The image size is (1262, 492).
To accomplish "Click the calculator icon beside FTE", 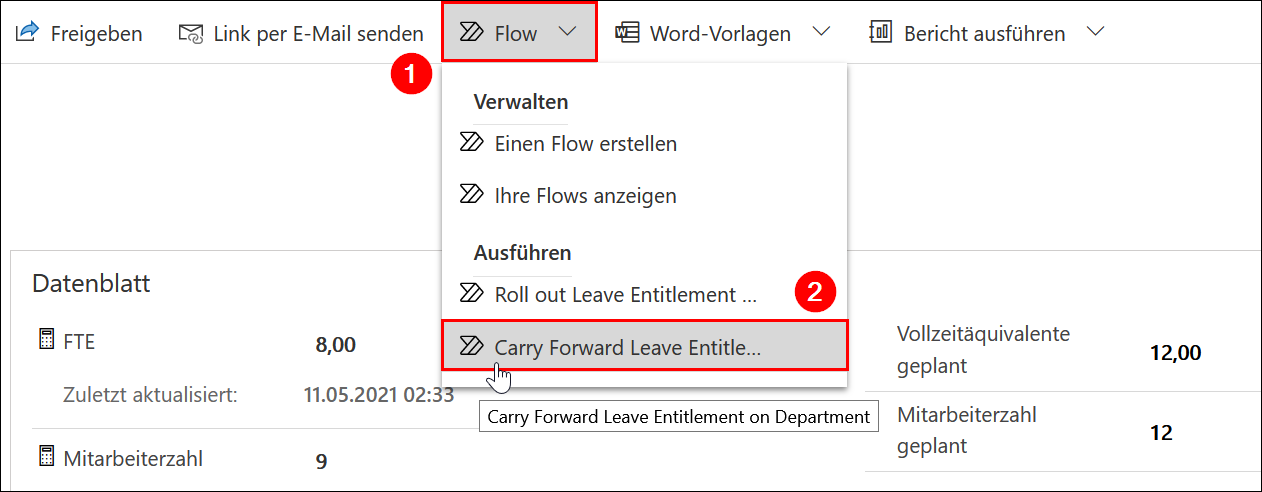I will 45,342.
